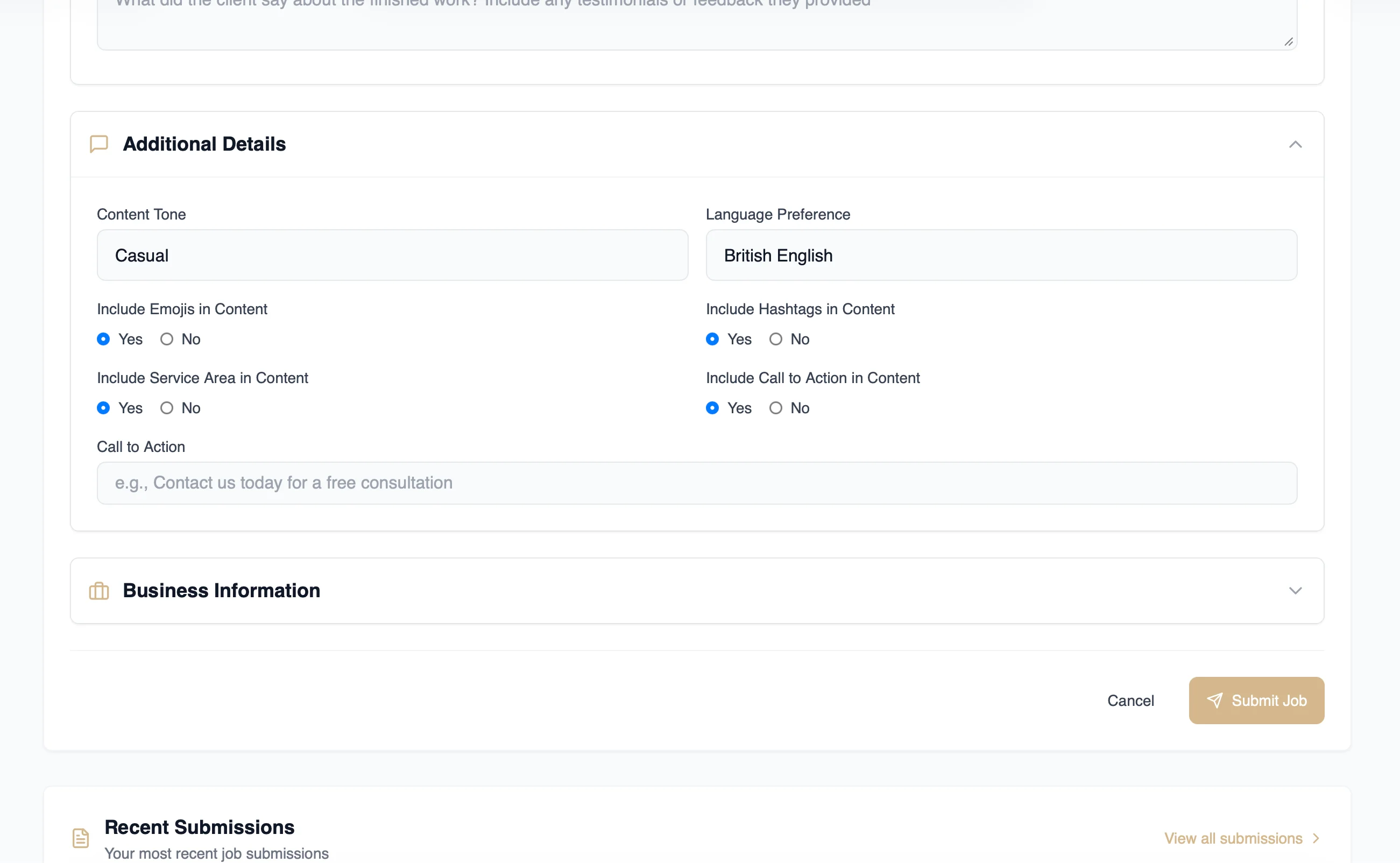Click the Call to Action field label
Image resolution: width=1400 pixels, height=863 pixels.
point(141,447)
